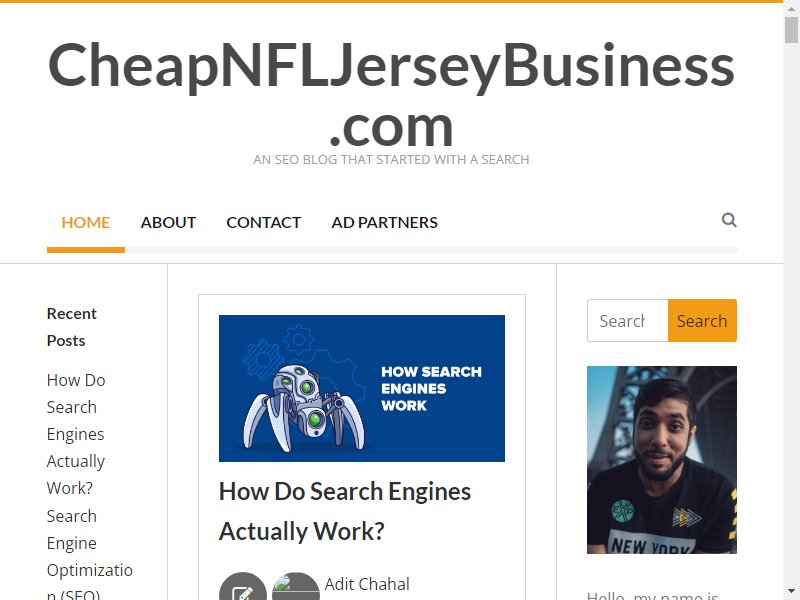Go to the ABOUT page
Viewport: 800px width, 600px height.
(168, 222)
